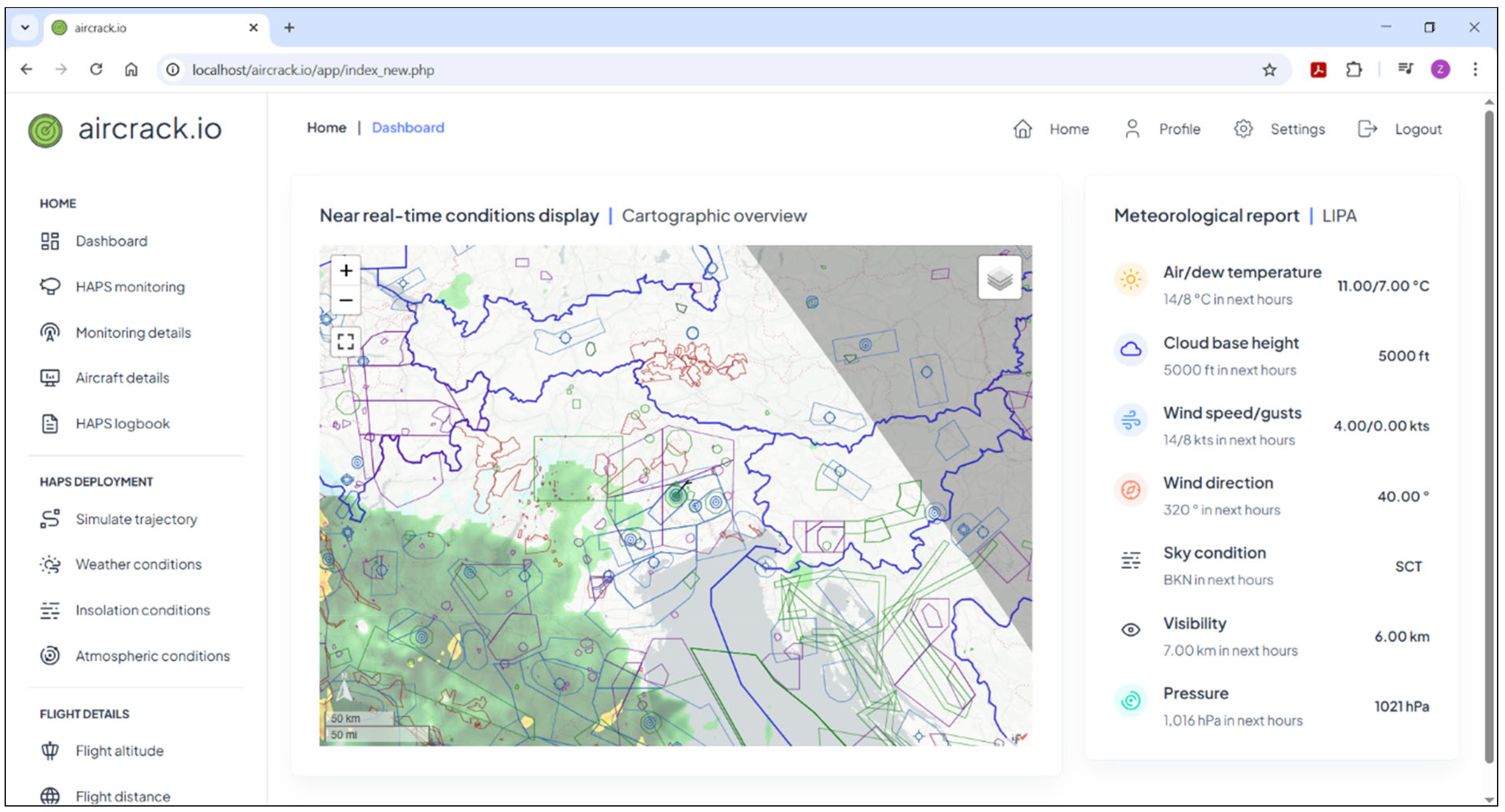Open Simulate trajectory page
This screenshot has height=812, width=1505.
coord(136,519)
